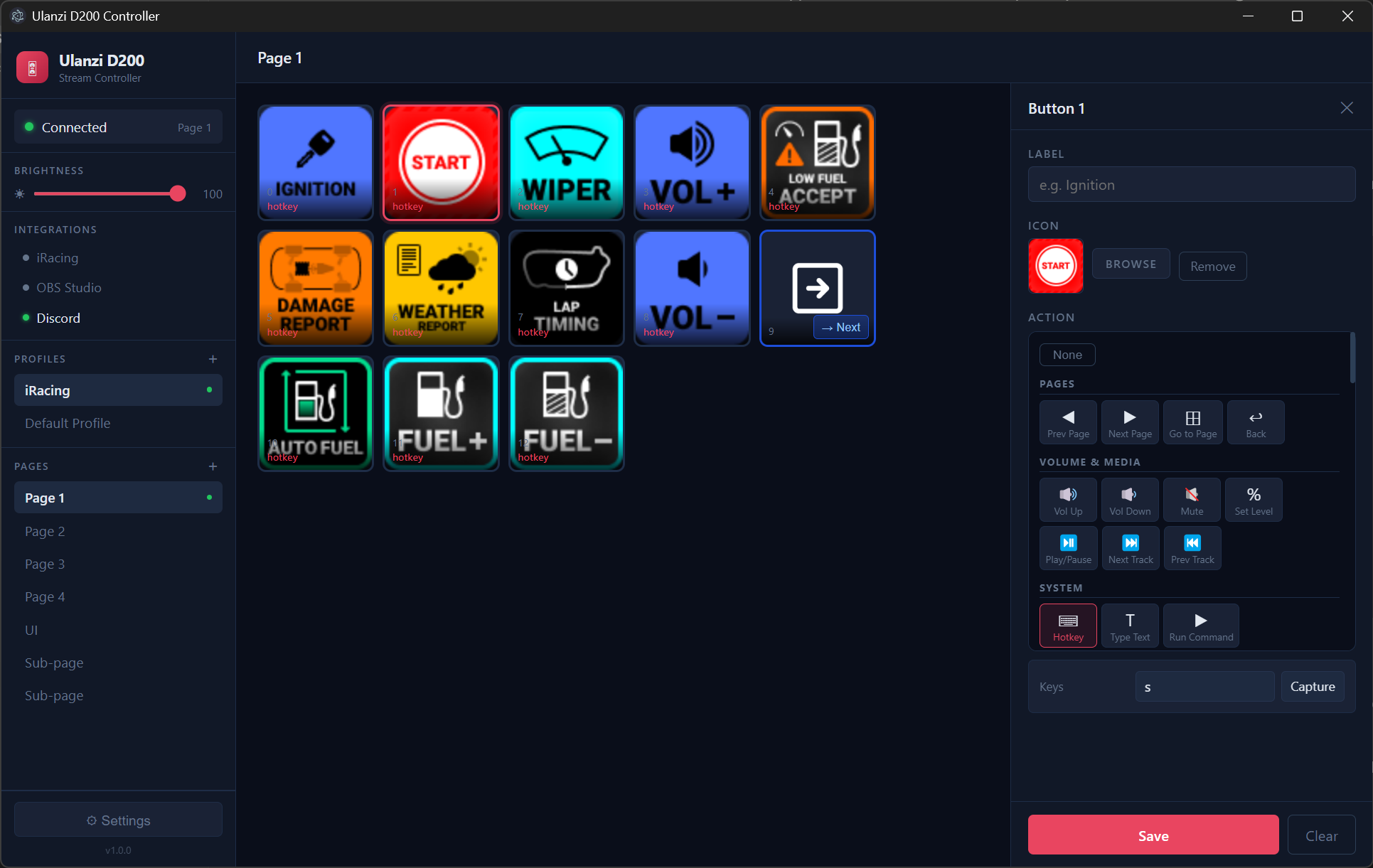
Task: Click the v1.0.0 version text
Action: pos(118,850)
